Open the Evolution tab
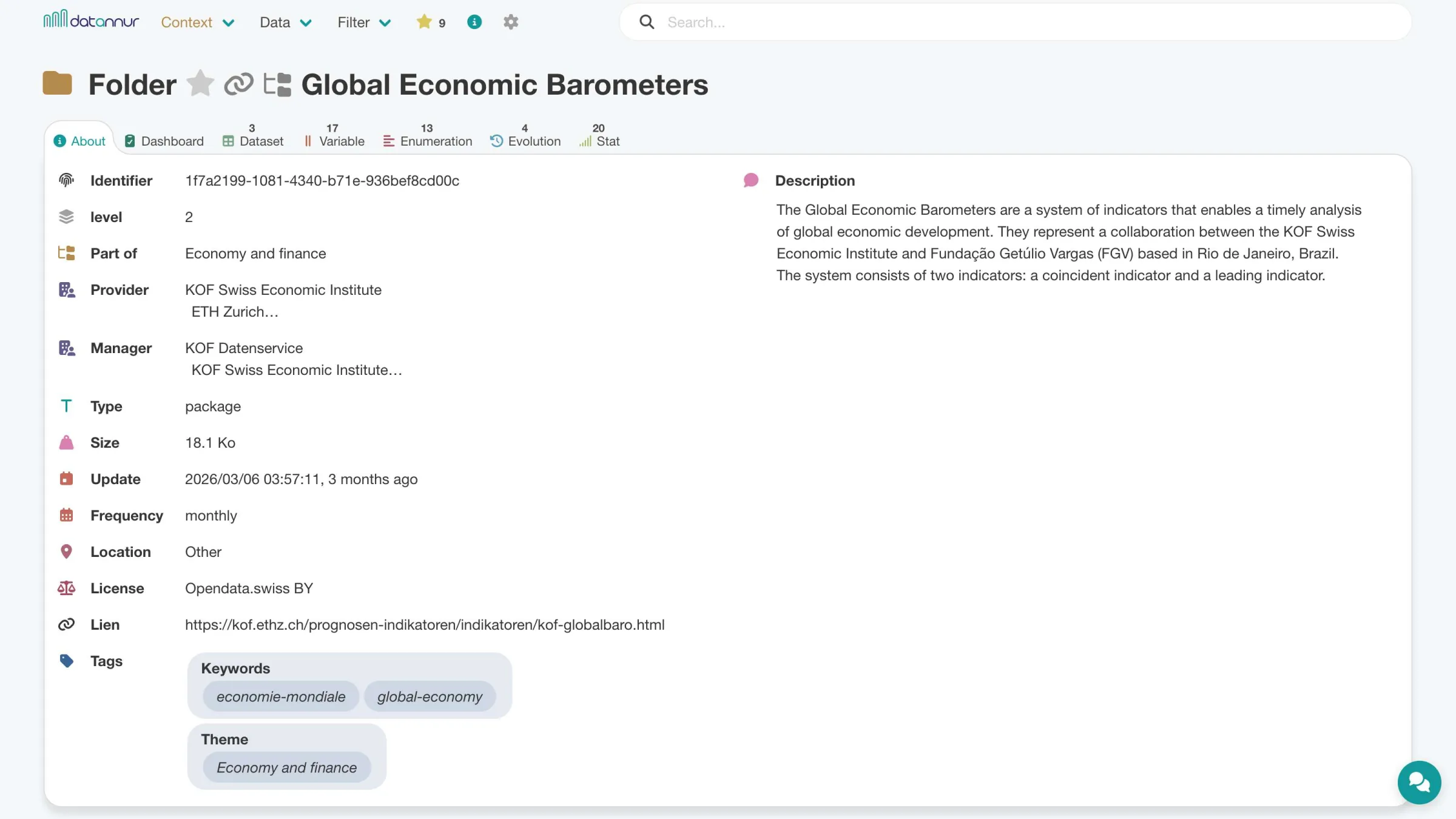1456x819 pixels. (x=525, y=136)
